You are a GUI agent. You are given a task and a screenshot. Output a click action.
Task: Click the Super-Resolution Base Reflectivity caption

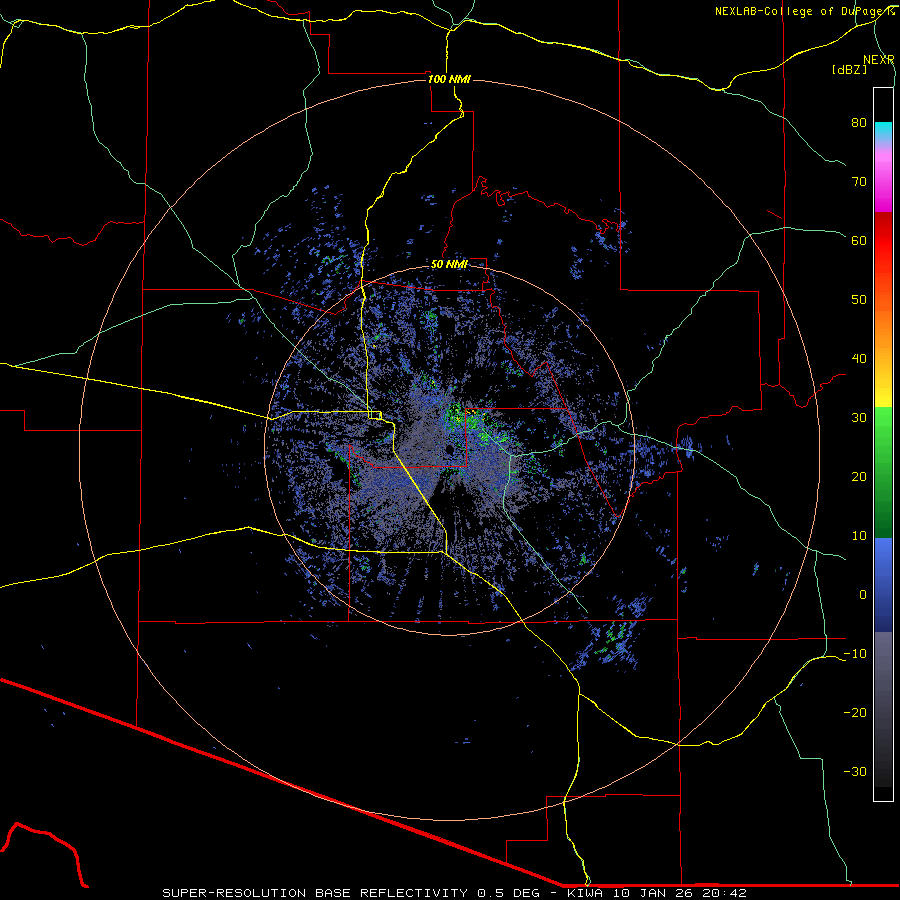point(455,893)
